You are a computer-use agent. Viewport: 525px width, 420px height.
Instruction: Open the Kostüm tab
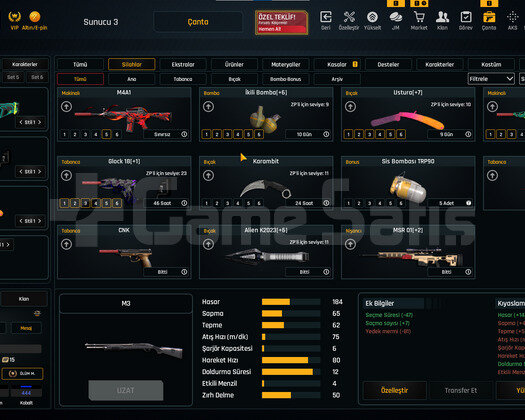(491, 64)
